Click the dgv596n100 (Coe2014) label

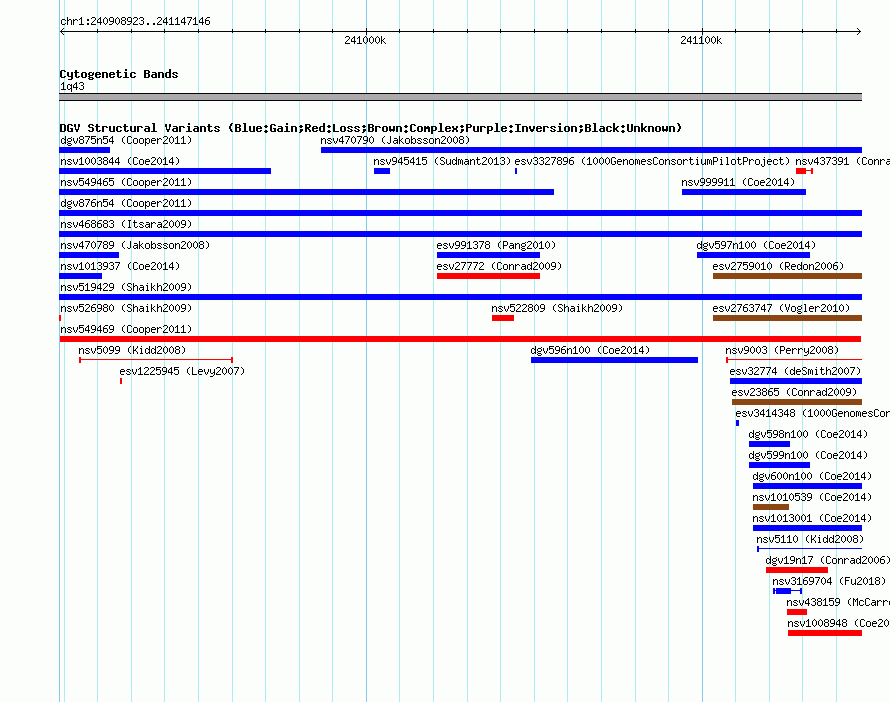point(590,350)
